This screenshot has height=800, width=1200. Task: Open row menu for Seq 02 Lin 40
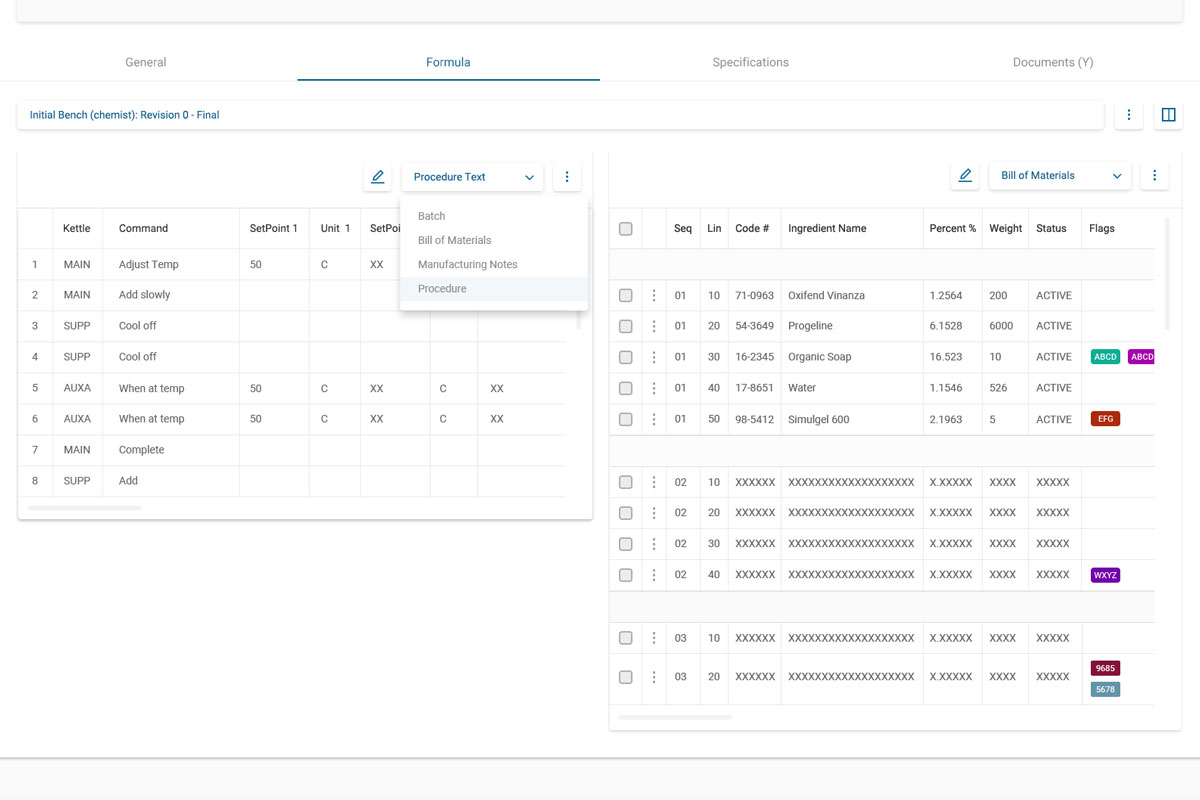(654, 575)
